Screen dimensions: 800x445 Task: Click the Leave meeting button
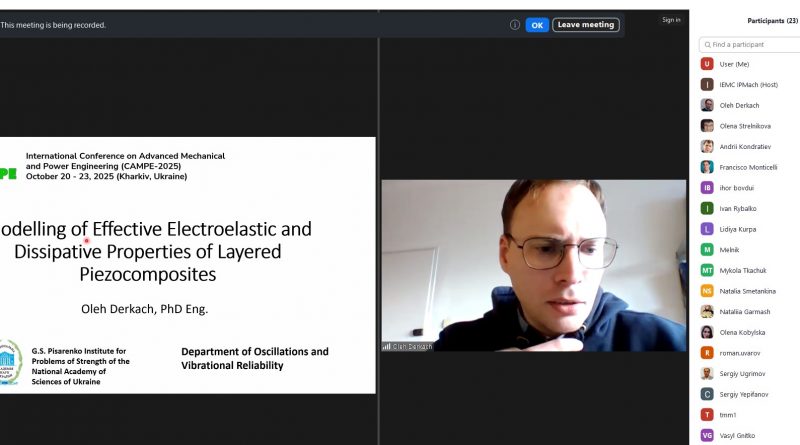[x=585, y=25]
